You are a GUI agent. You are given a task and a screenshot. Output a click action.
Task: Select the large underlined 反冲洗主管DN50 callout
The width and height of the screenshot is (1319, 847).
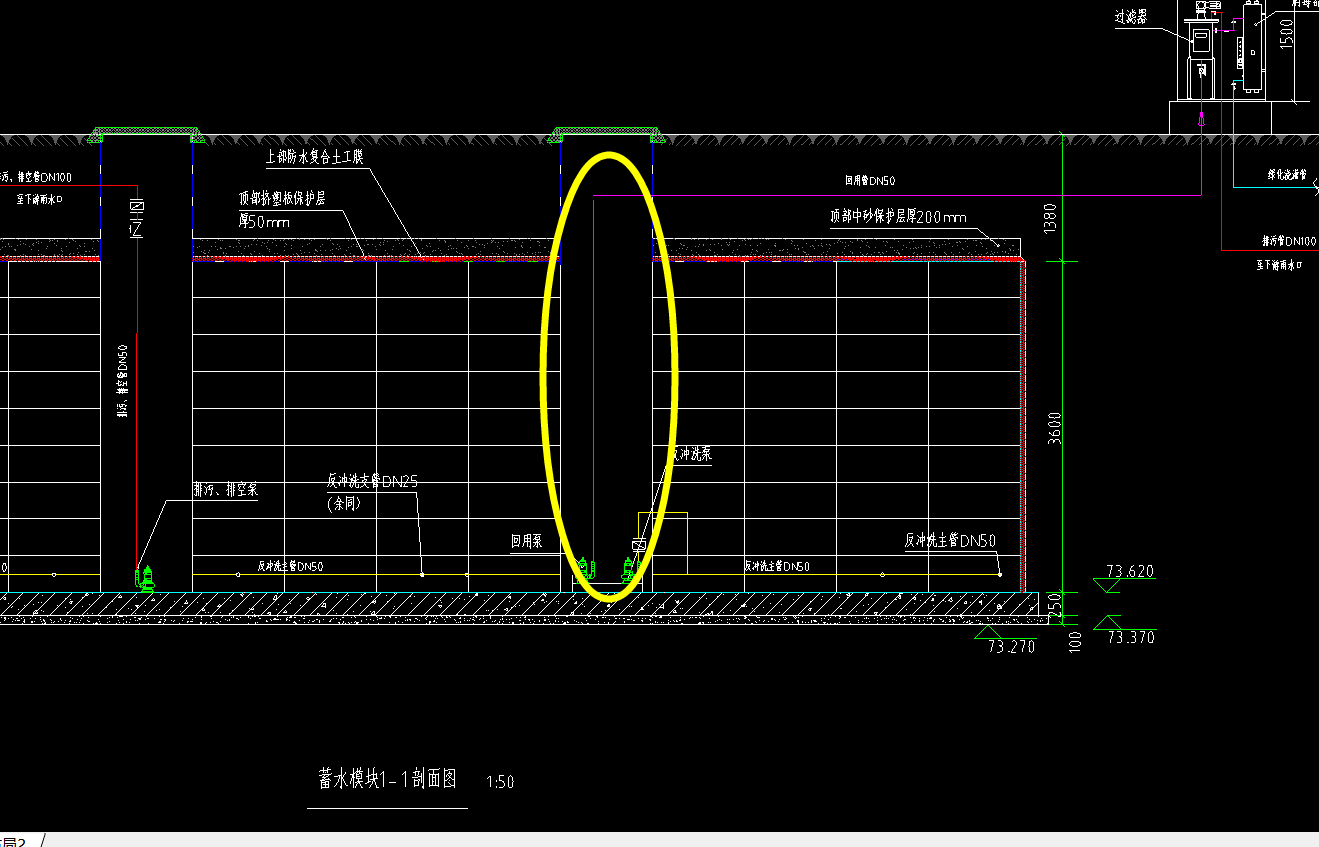coord(950,541)
